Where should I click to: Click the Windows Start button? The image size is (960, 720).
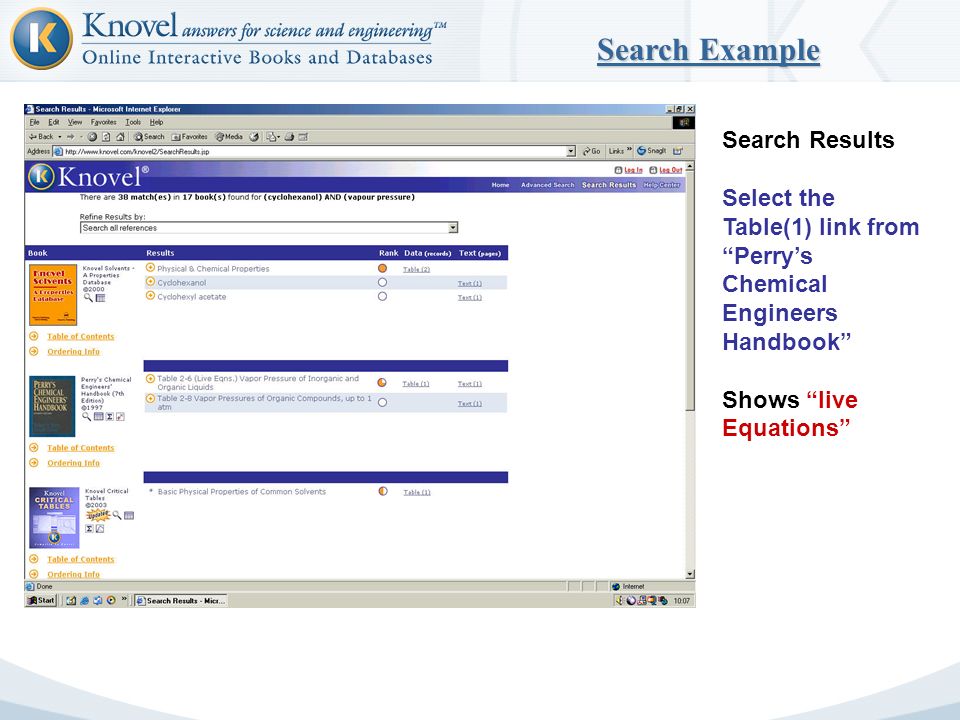tap(41, 601)
